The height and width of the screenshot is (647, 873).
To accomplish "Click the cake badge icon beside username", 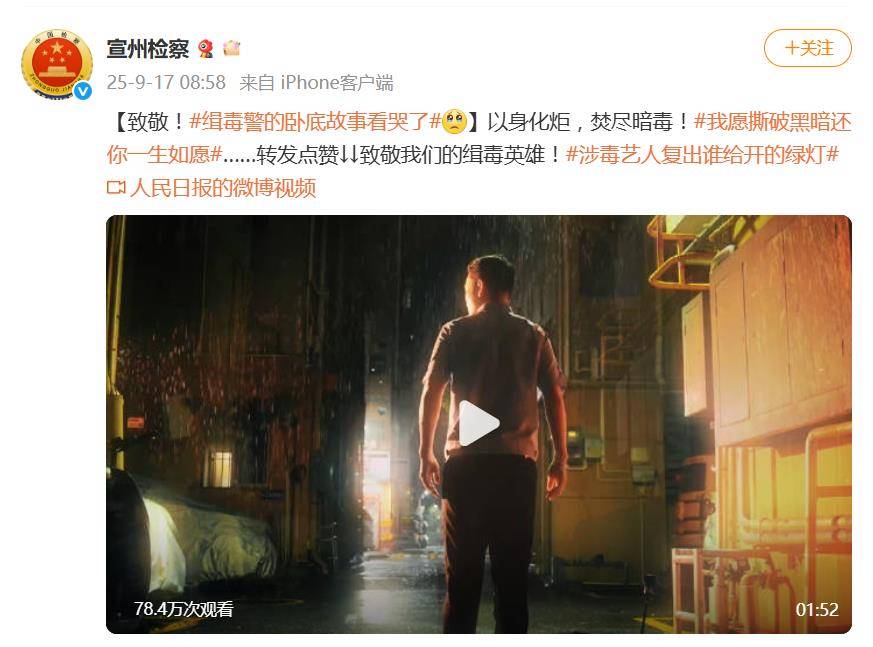I will pos(232,48).
